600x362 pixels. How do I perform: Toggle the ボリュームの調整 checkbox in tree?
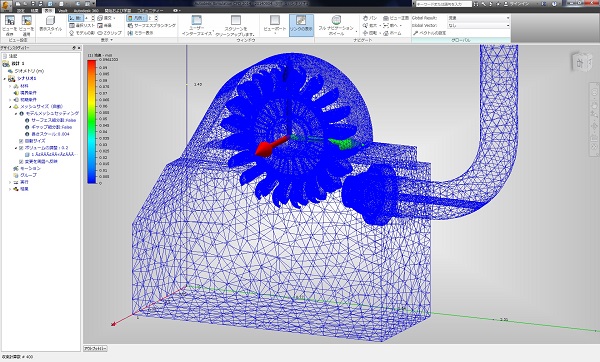[x=21, y=148]
